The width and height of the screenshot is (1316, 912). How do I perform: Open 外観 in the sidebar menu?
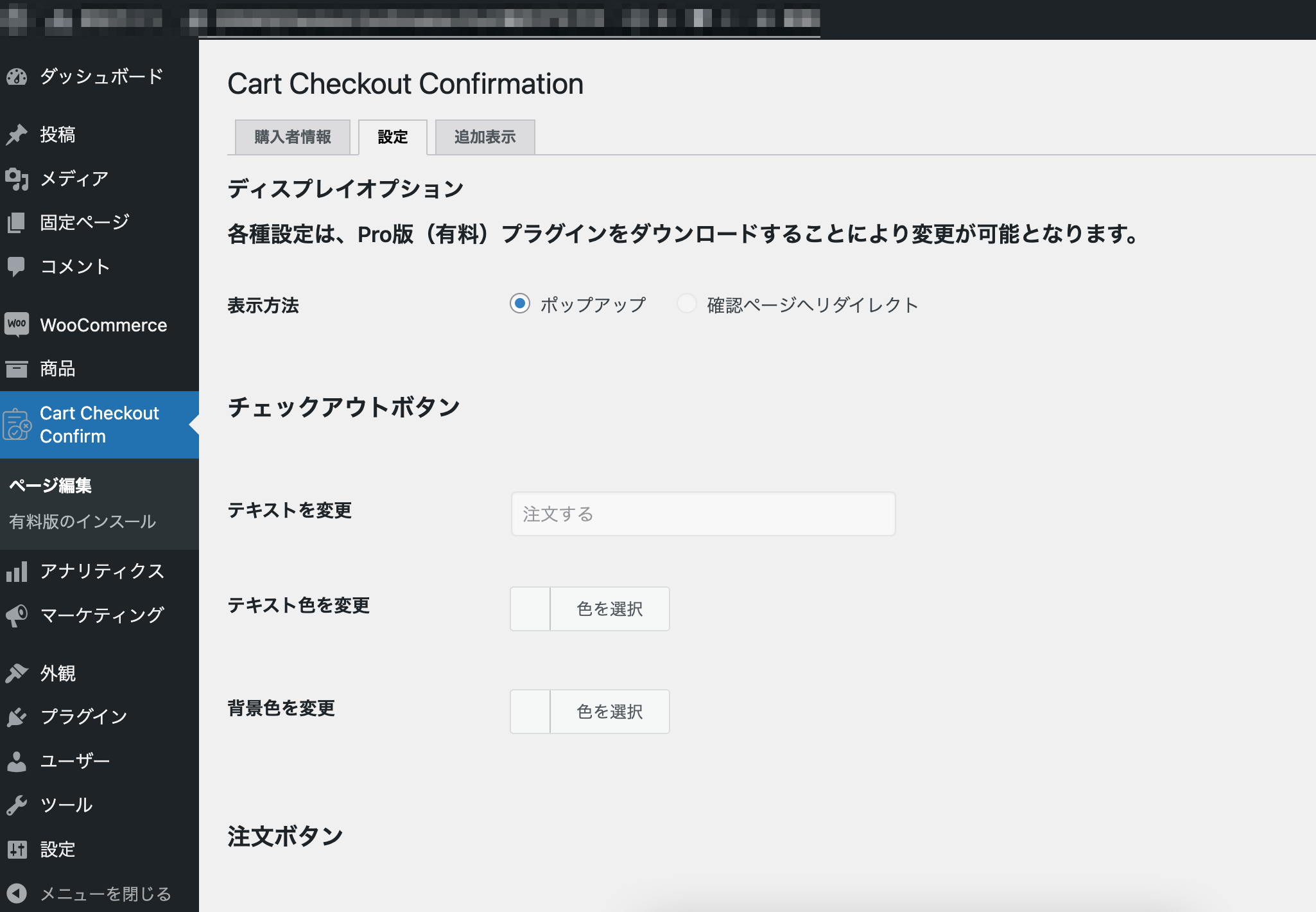[100, 673]
